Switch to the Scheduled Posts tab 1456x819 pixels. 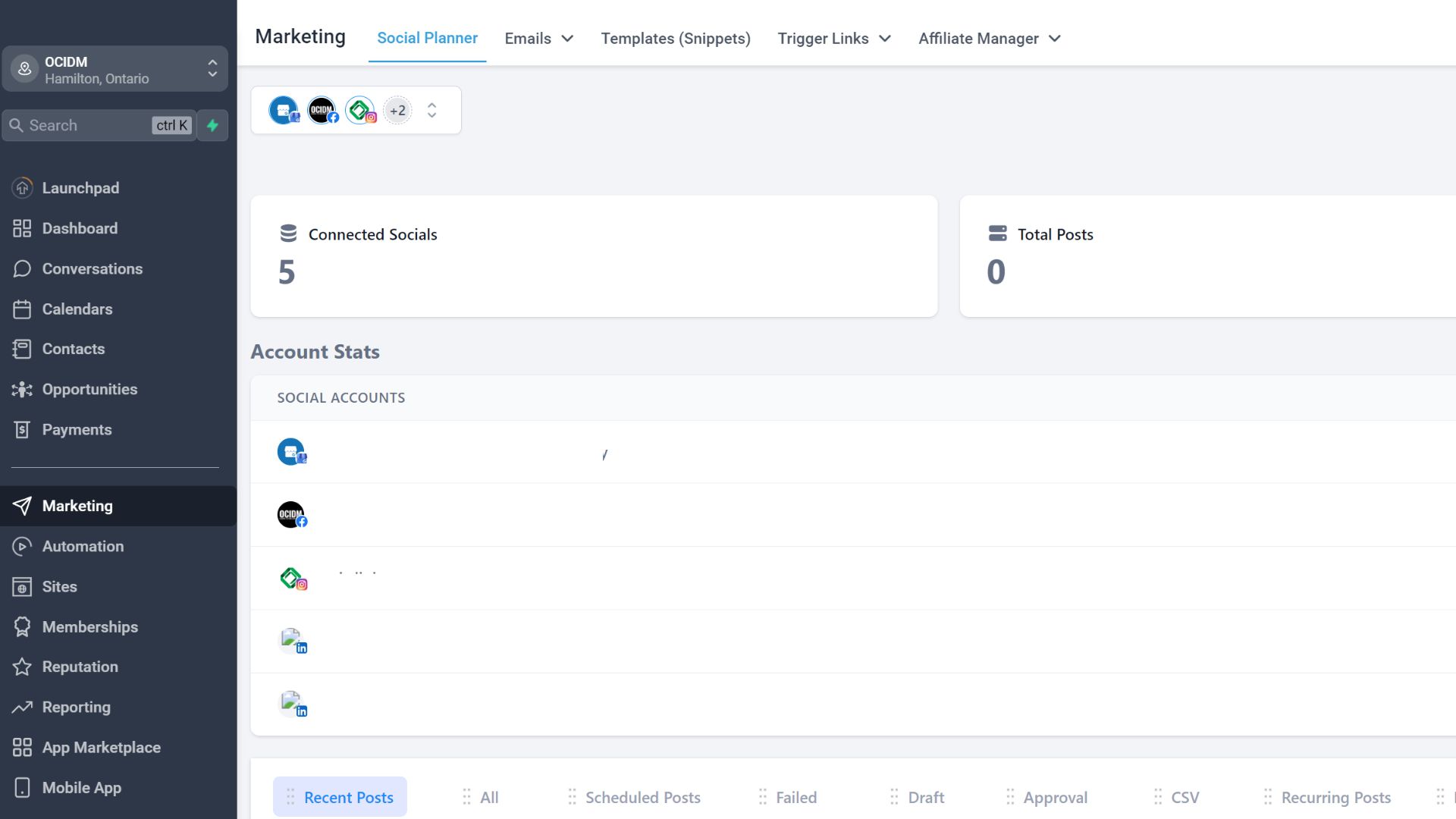tap(642, 797)
